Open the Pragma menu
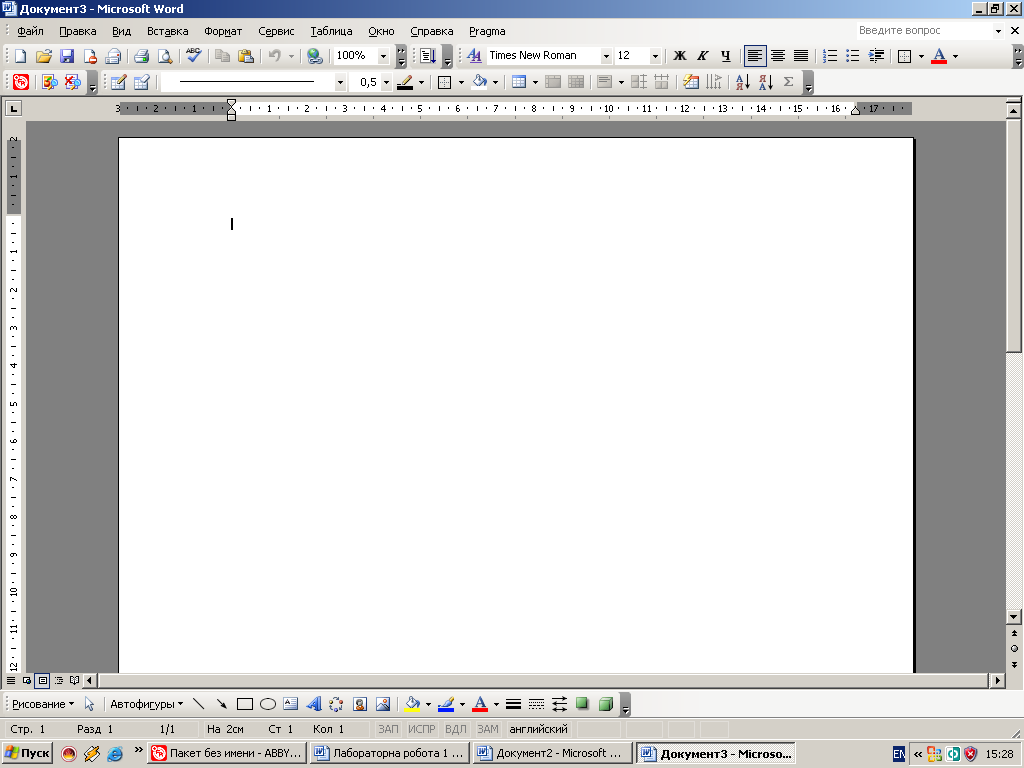This screenshot has height=768, width=1024. click(487, 31)
